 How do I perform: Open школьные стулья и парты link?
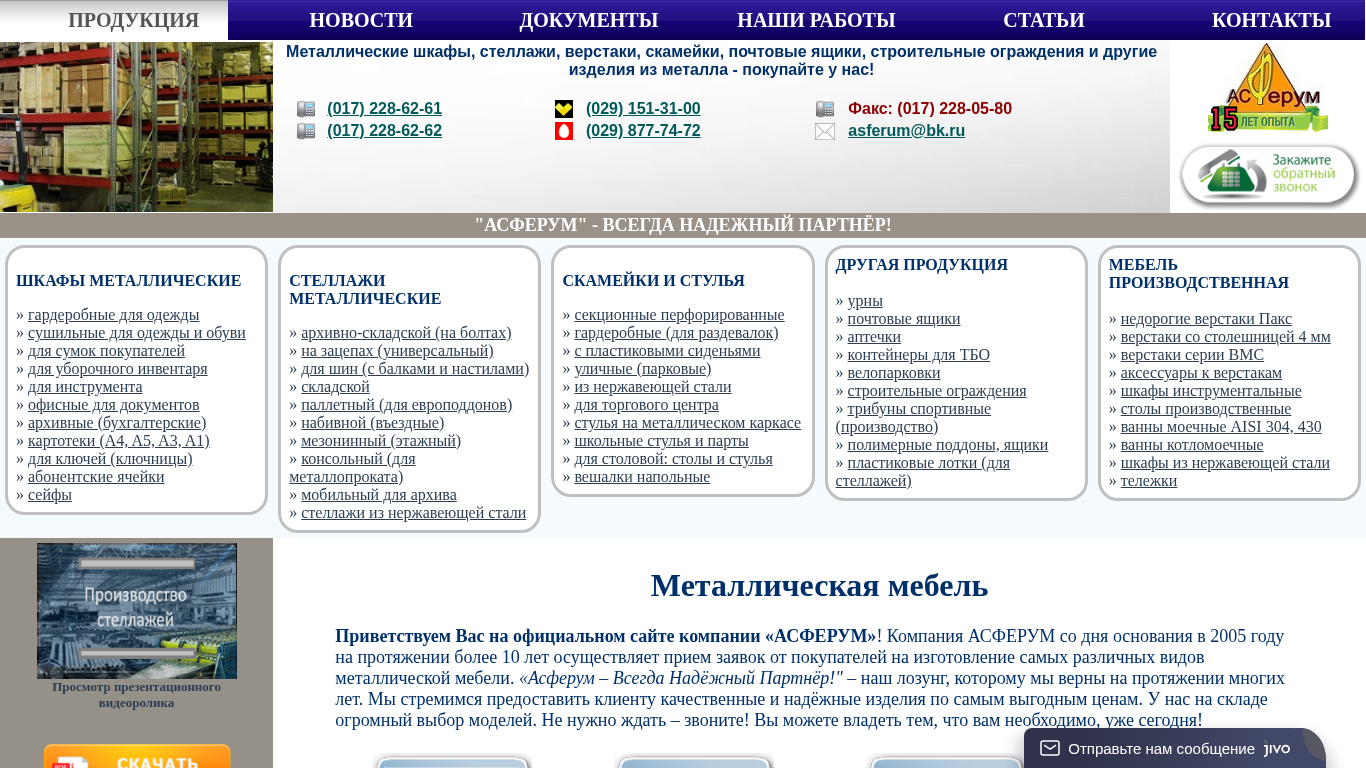pyautogui.click(x=661, y=441)
